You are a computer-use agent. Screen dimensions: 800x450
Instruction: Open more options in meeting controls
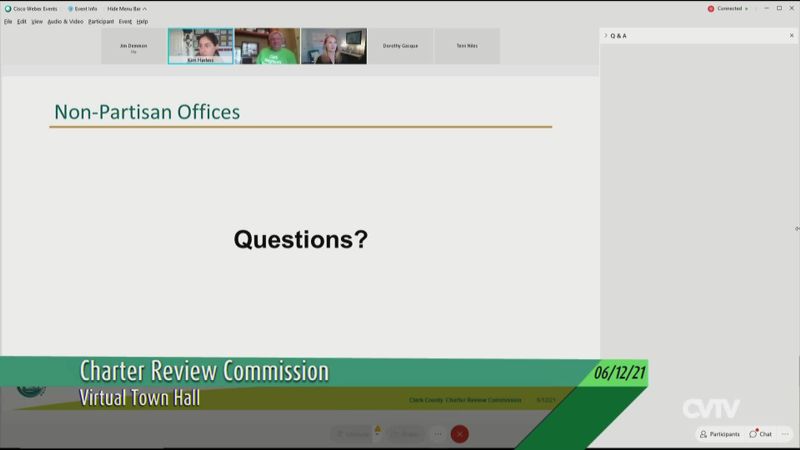437,434
